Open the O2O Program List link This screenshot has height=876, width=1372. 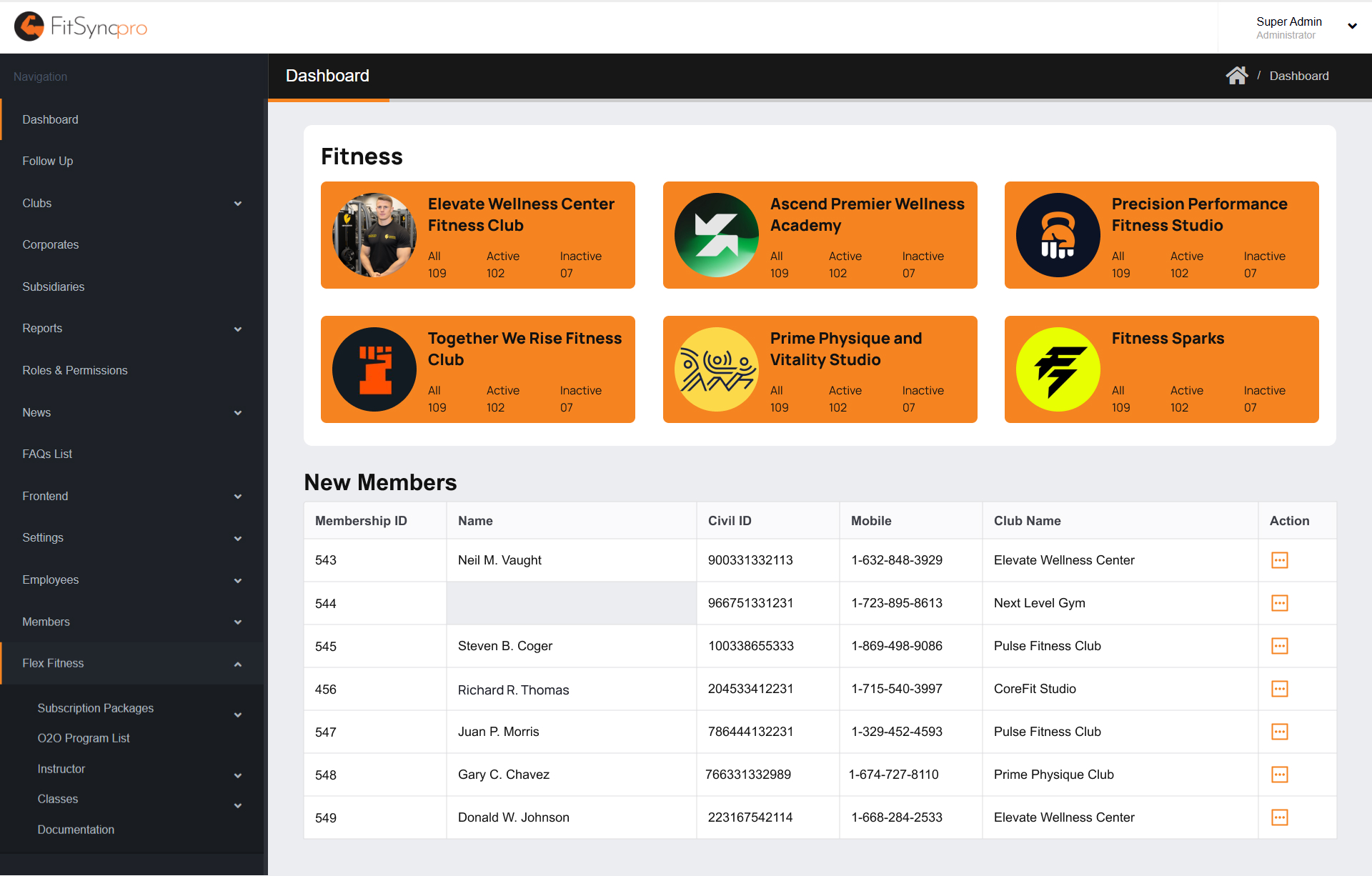84,738
